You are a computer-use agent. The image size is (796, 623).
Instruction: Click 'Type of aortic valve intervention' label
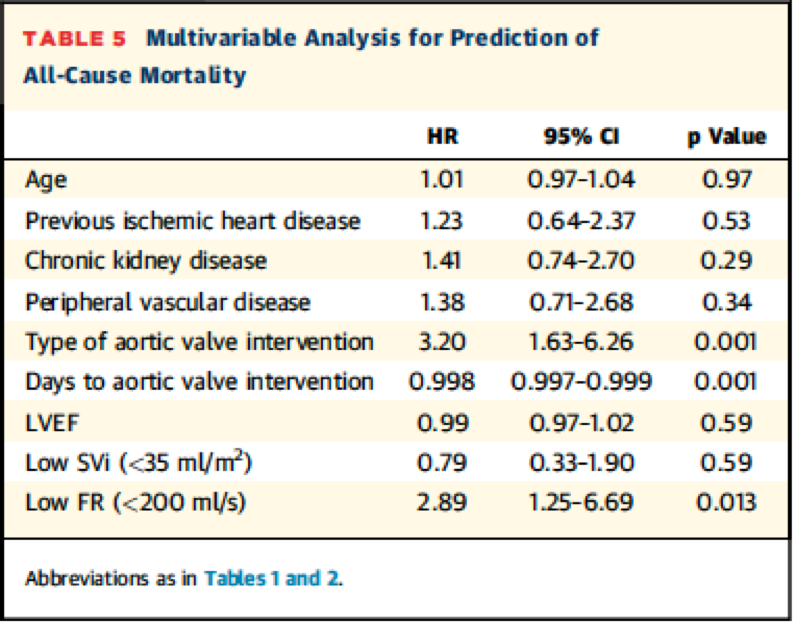(200, 341)
